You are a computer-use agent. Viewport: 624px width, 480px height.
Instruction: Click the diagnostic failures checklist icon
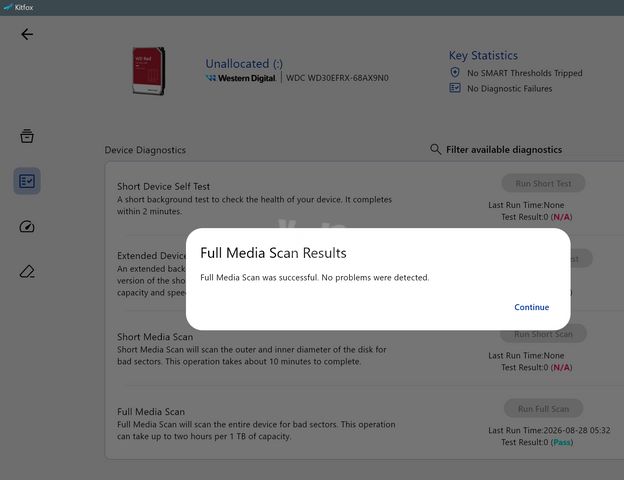pos(455,88)
